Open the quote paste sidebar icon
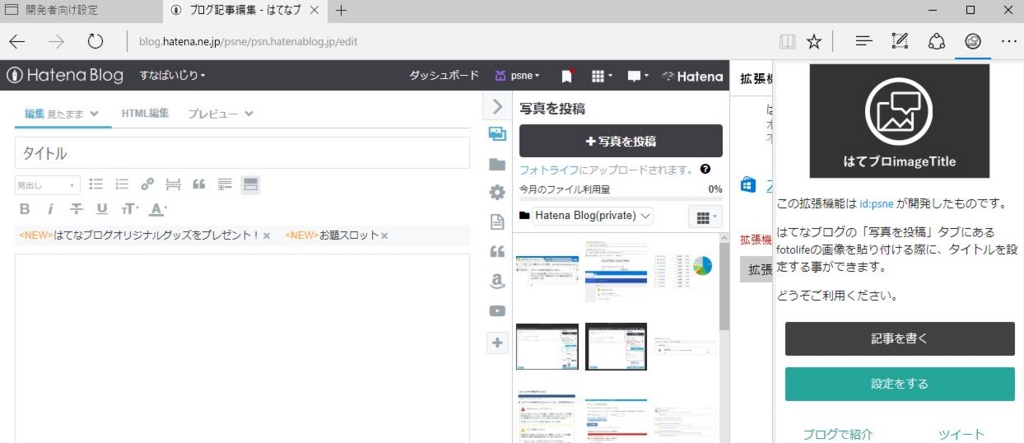This screenshot has width=1024, height=443. click(497, 252)
